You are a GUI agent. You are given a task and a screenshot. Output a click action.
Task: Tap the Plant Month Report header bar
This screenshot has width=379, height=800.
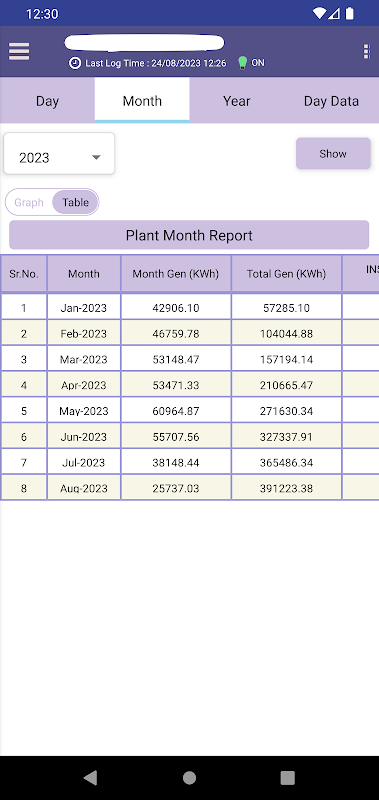point(189,235)
